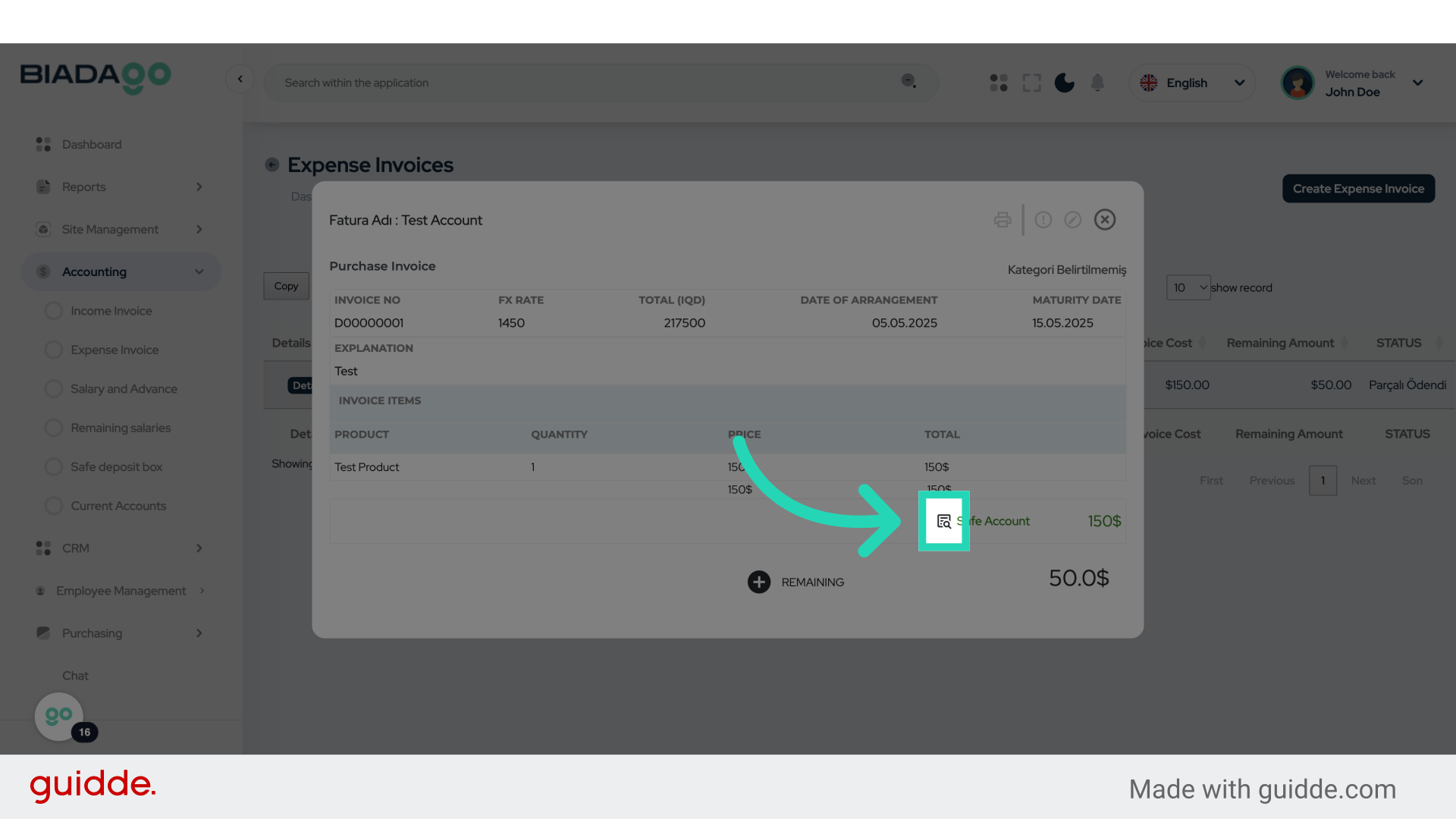
Task: Click Create Expense Invoice button
Action: [x=1358, y=189]
